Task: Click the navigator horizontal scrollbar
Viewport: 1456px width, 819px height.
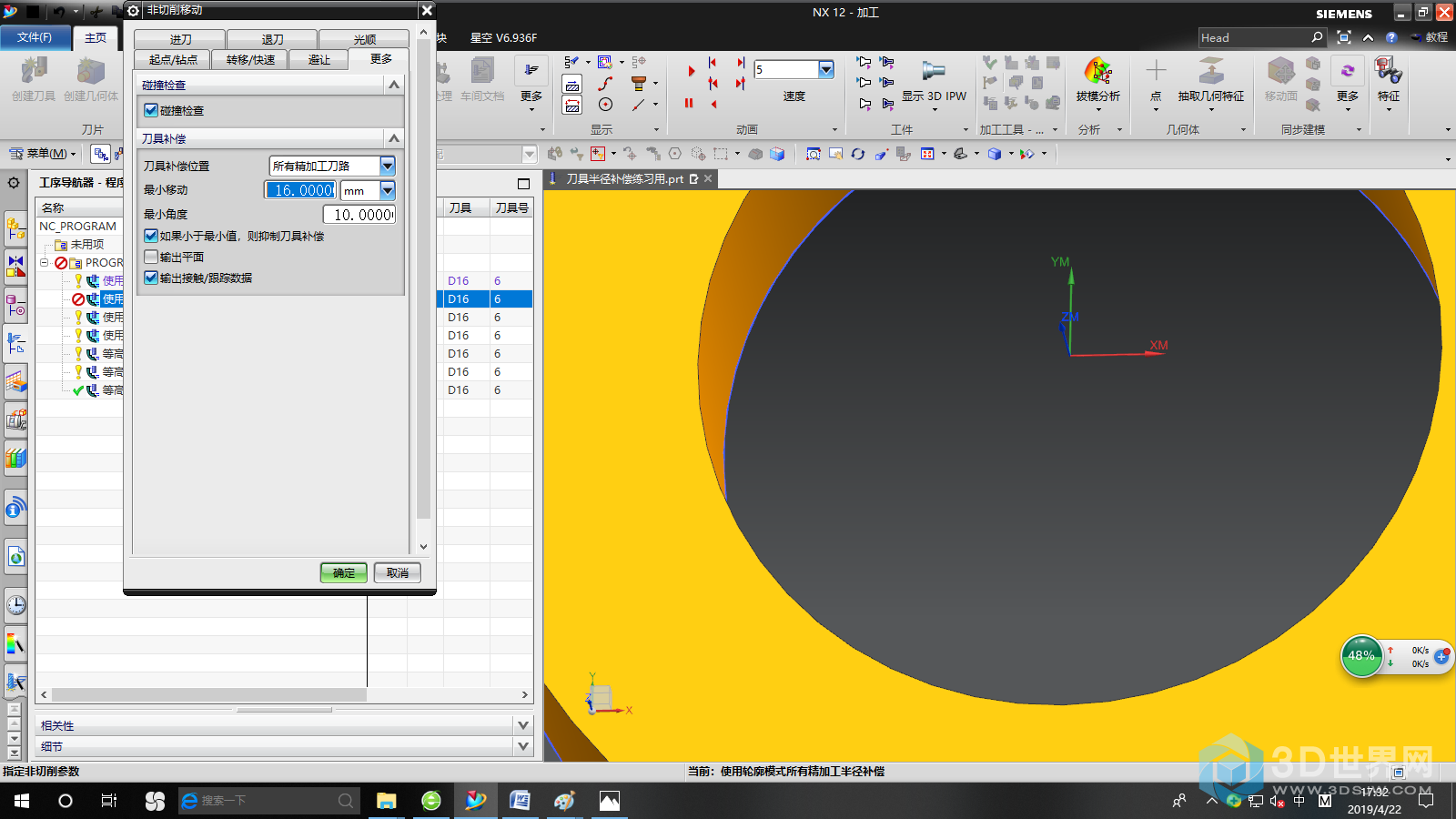Action: 209,694
